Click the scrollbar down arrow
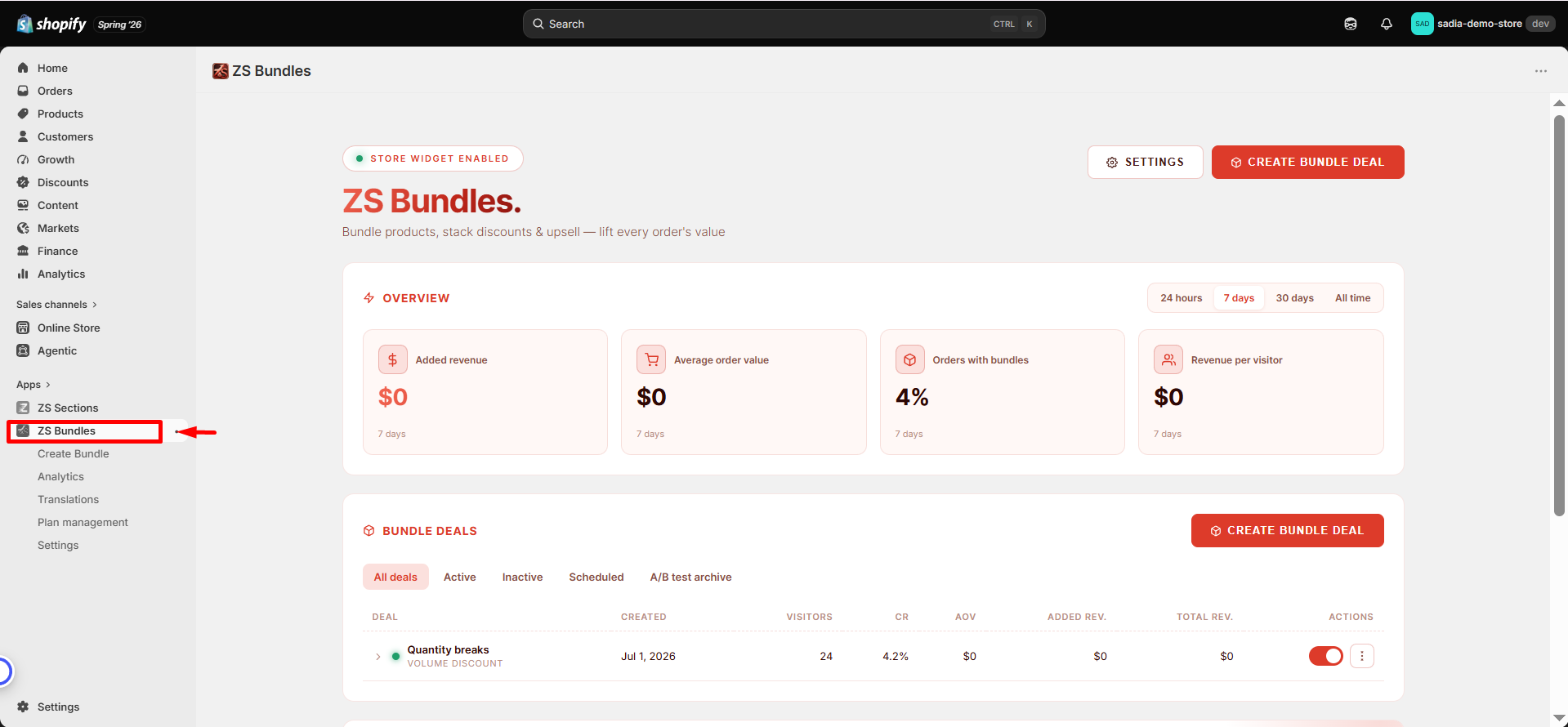The height and width of the screenshot is (727, 1568). (x=1559, y=718)
